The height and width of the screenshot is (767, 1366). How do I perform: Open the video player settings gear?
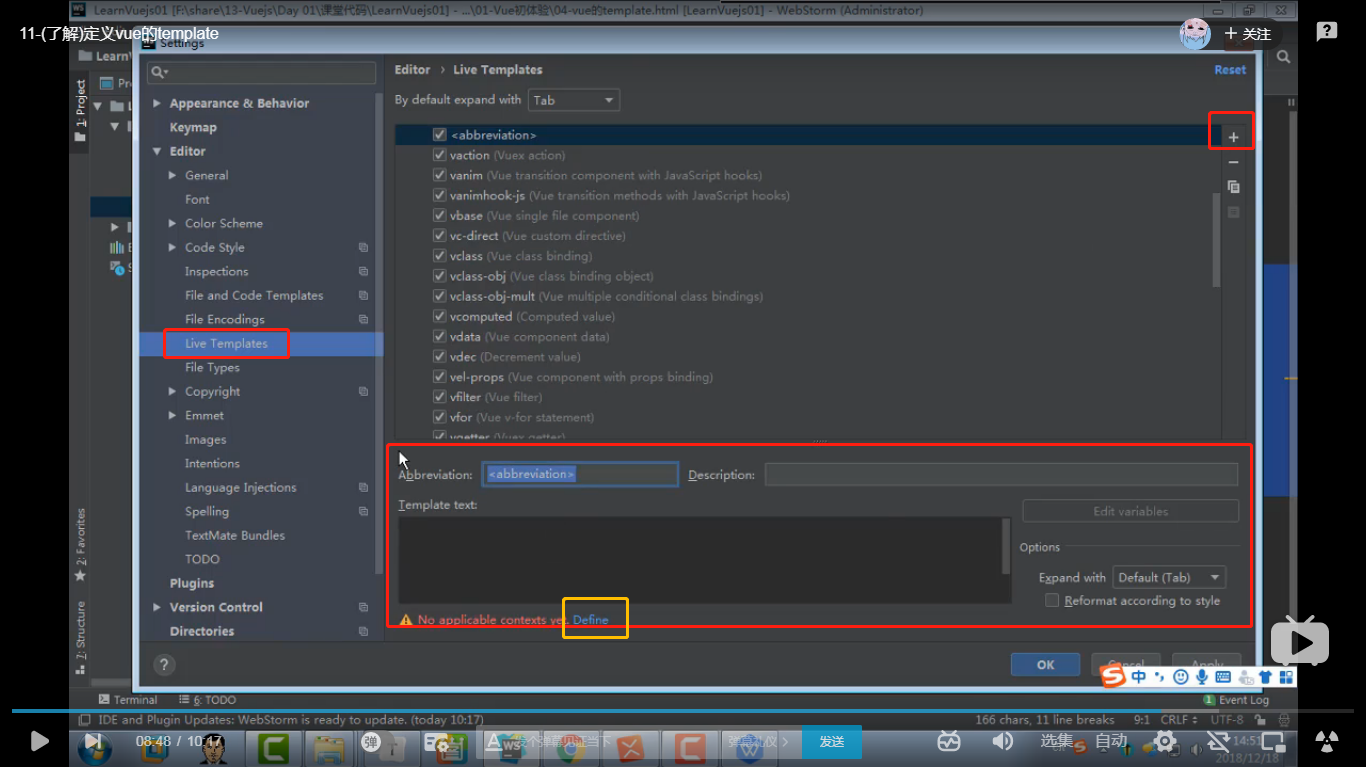click(x=1165, y=741)
